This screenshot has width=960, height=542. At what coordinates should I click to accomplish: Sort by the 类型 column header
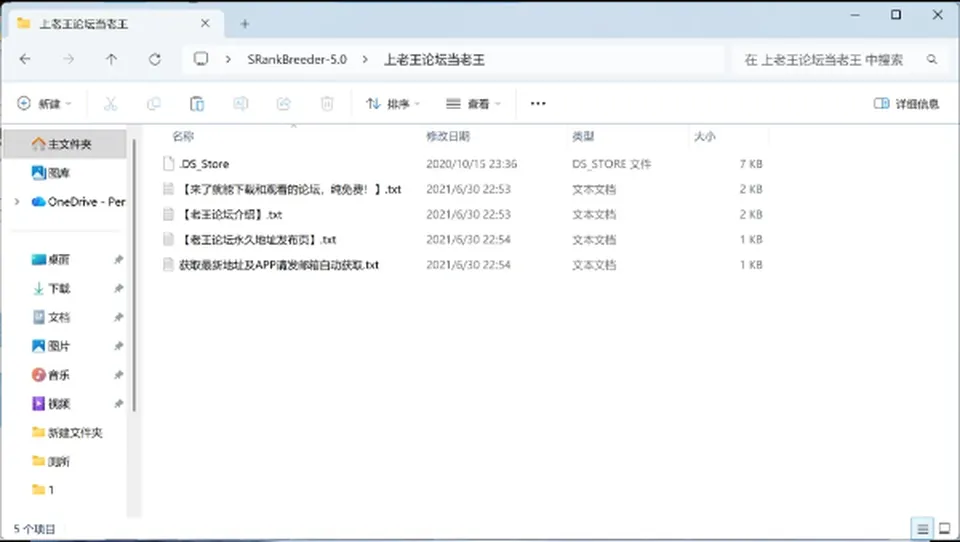coord(583,136)
